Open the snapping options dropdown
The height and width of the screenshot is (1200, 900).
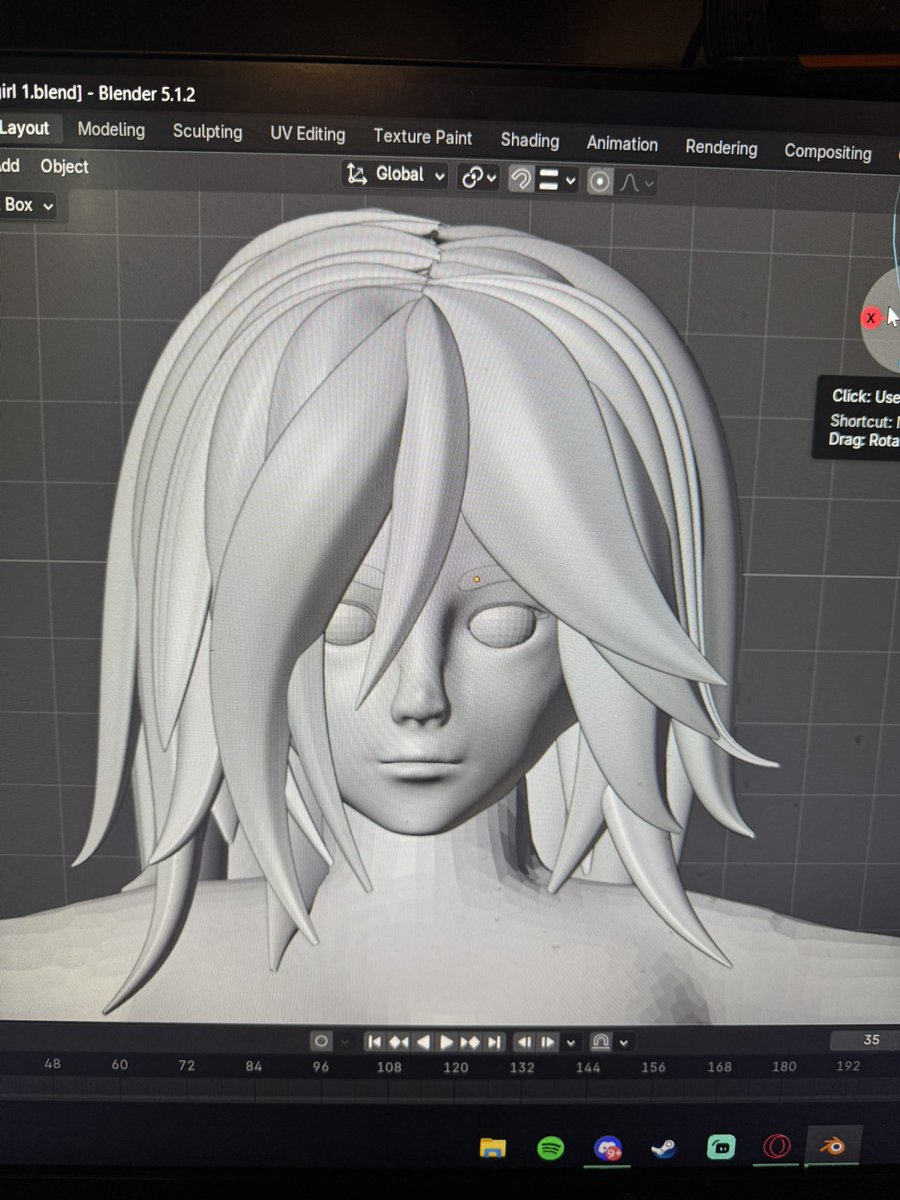558,181
